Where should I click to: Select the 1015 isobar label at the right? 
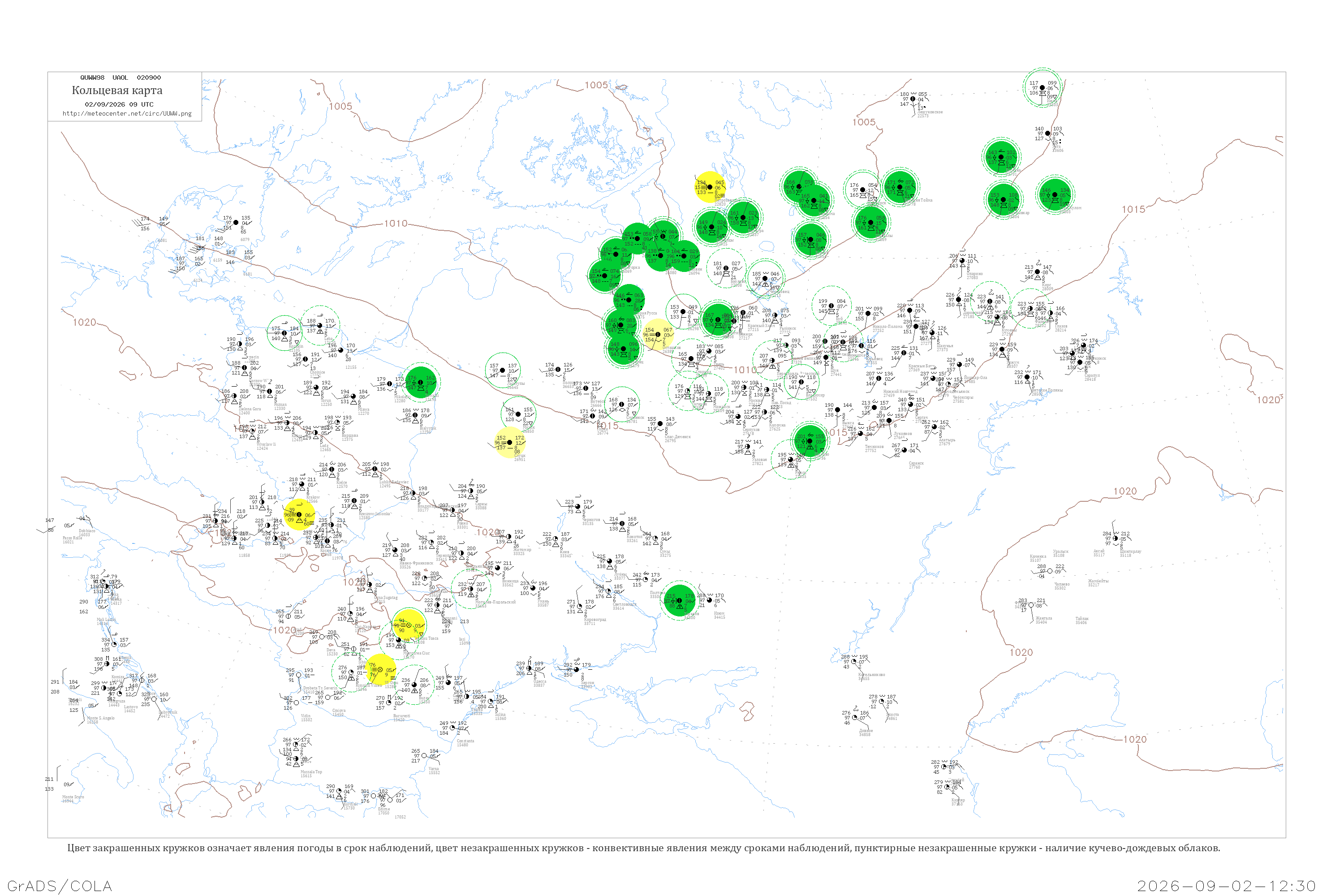point(1133,210)
